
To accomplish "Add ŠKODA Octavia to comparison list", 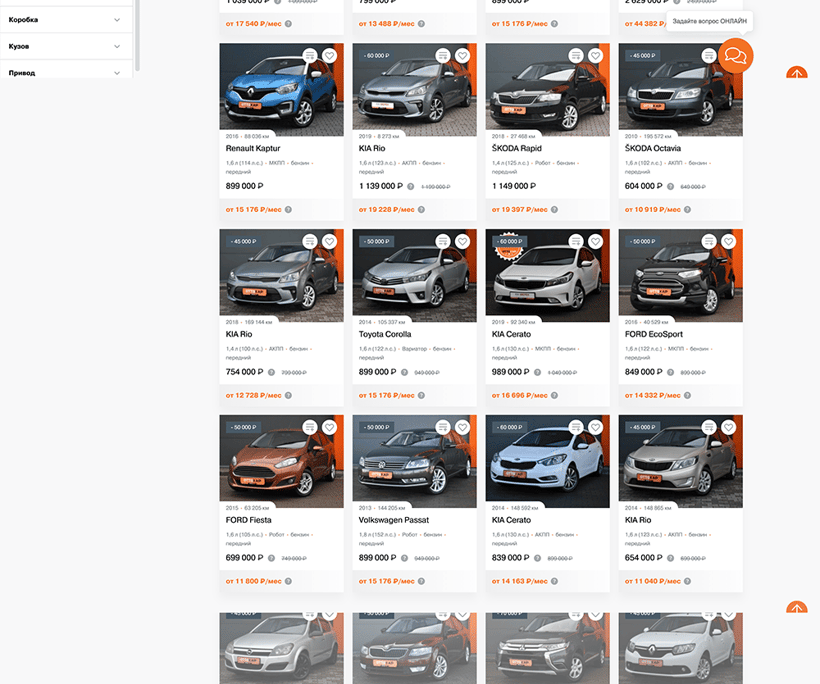I will coord(709,55).
